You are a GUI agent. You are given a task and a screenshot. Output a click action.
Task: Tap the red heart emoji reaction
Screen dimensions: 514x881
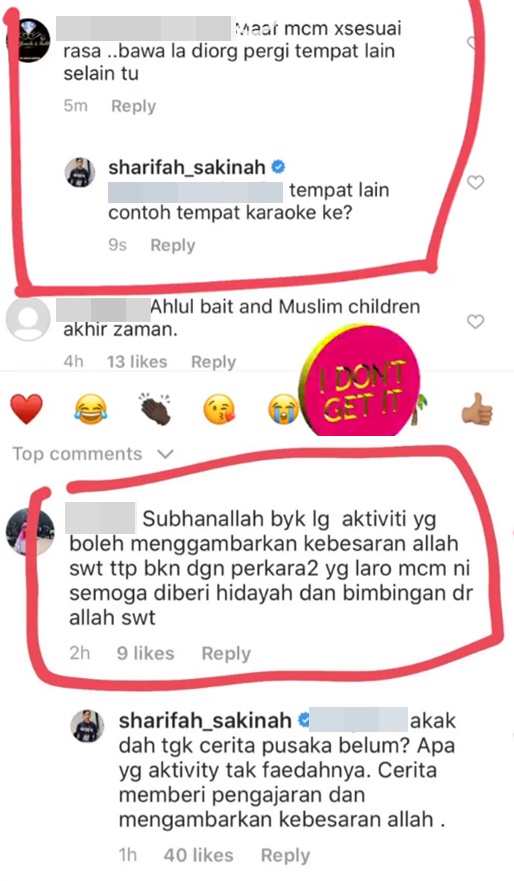26,408
